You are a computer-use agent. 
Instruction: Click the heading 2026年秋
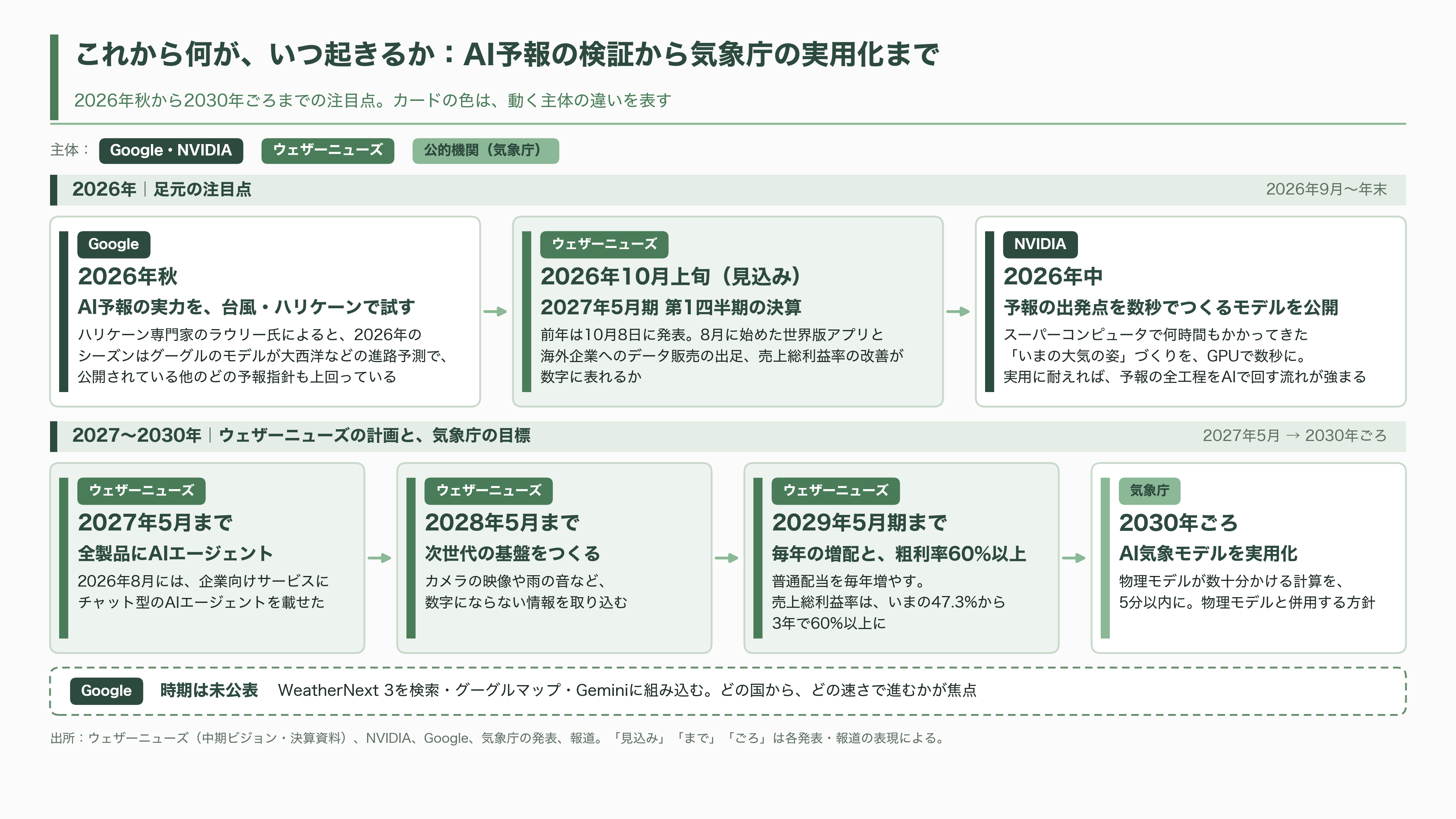pos(128,276)
